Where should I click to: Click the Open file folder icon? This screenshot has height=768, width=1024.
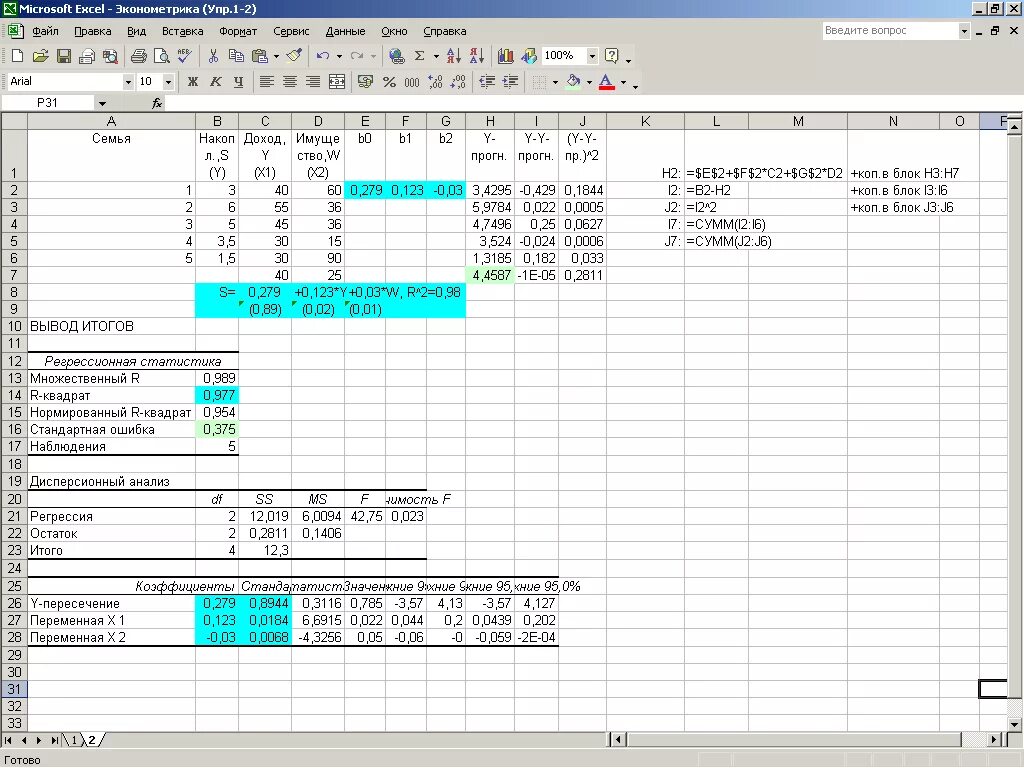[x=40, y=56]
